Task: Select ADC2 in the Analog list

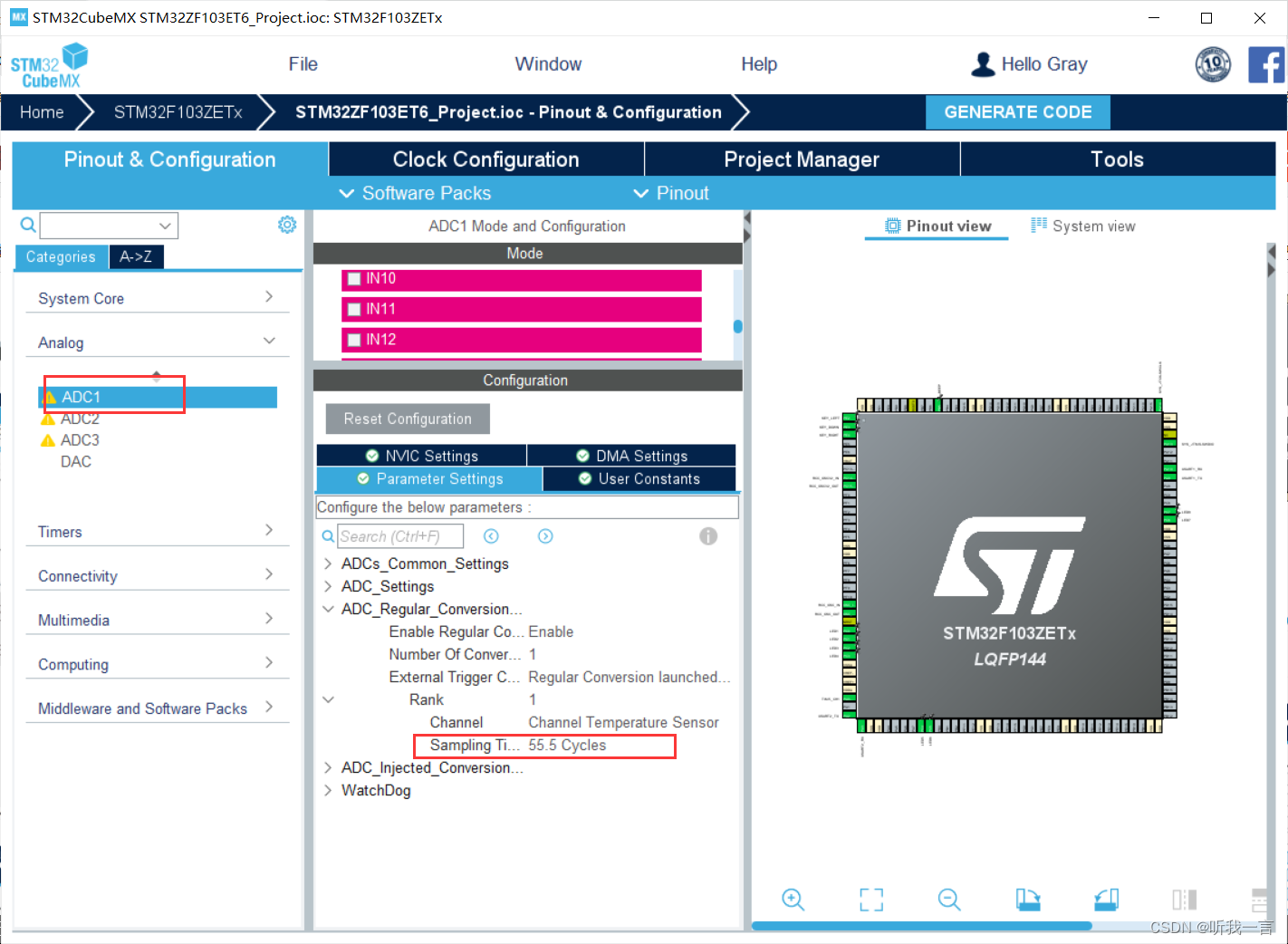Action: (80, 419)
